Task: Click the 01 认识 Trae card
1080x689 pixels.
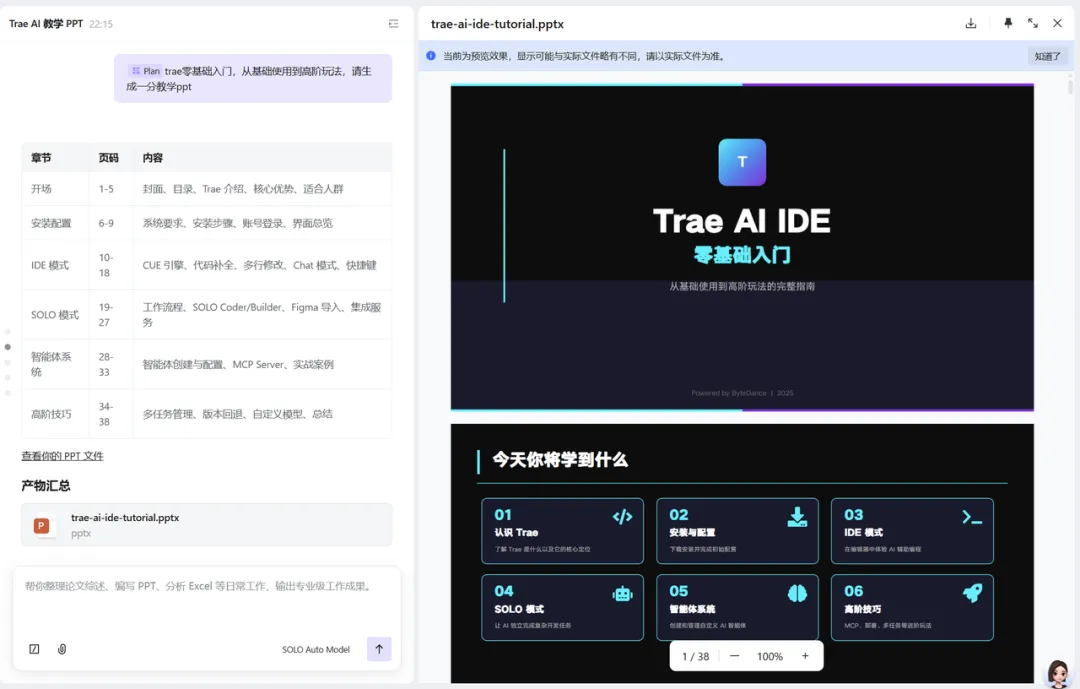Action: pos(562,531)
